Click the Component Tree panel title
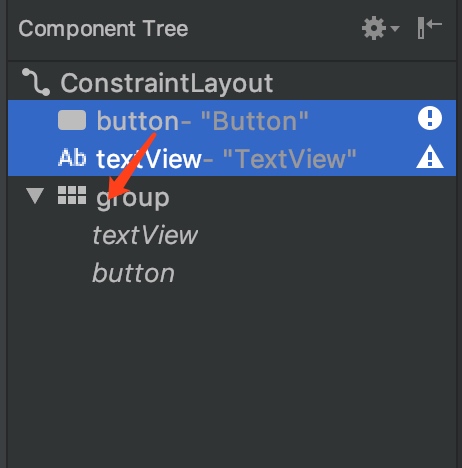The image size is (462, 468). (x=103, y=29)
